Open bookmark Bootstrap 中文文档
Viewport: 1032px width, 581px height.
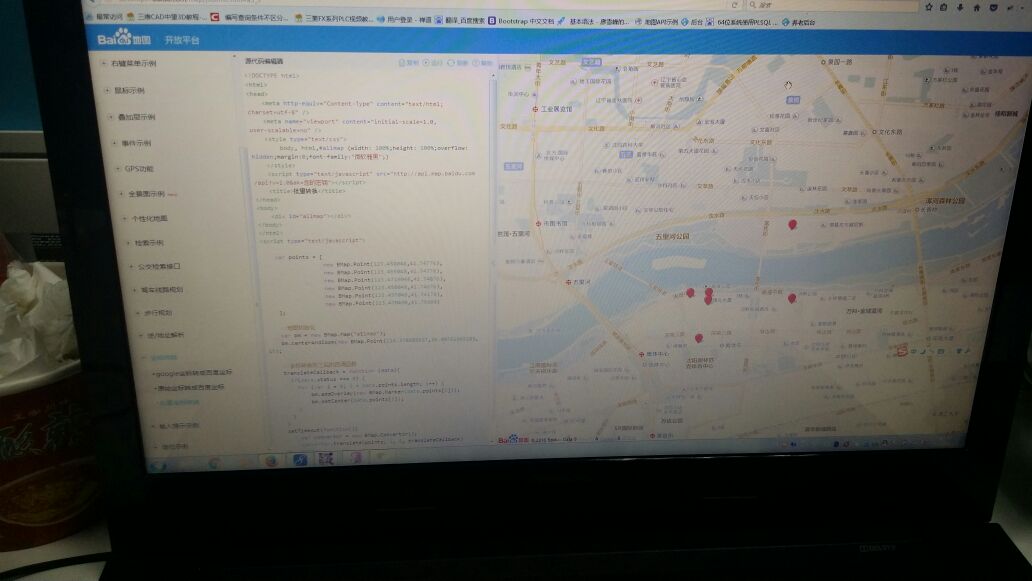521,21
